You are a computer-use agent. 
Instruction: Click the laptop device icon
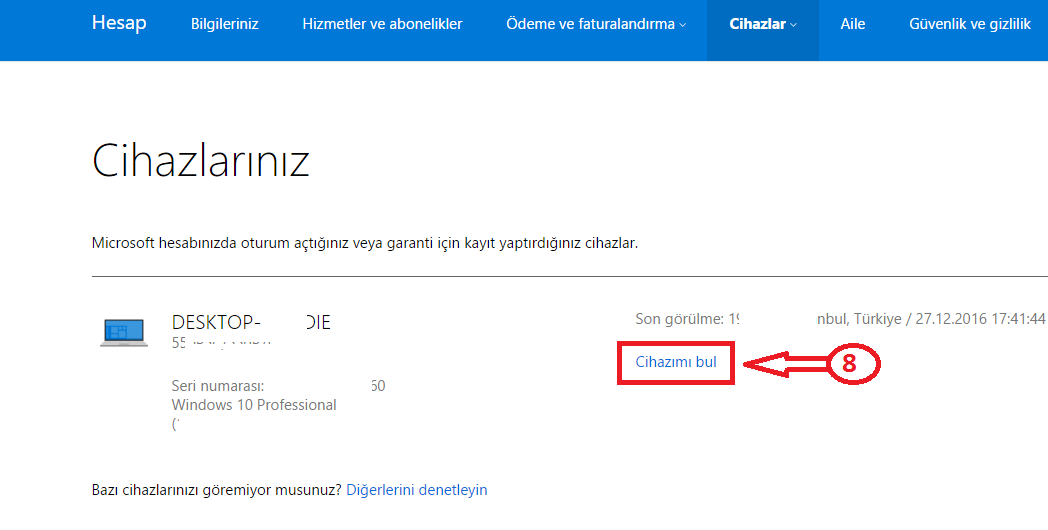[124, 332]
